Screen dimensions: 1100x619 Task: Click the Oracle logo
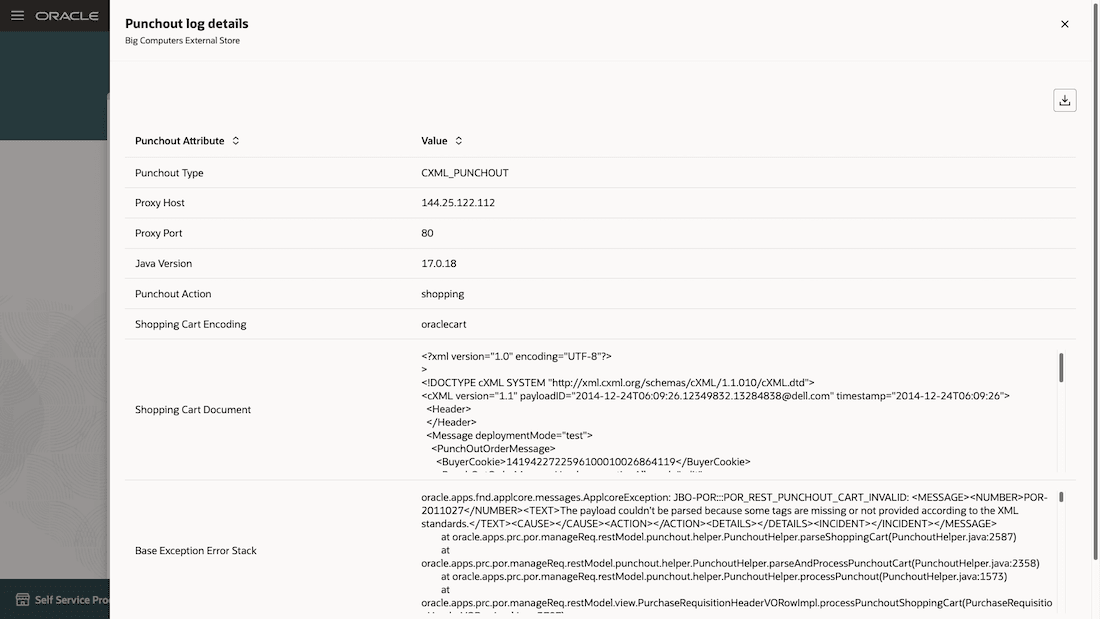point(67,15)
